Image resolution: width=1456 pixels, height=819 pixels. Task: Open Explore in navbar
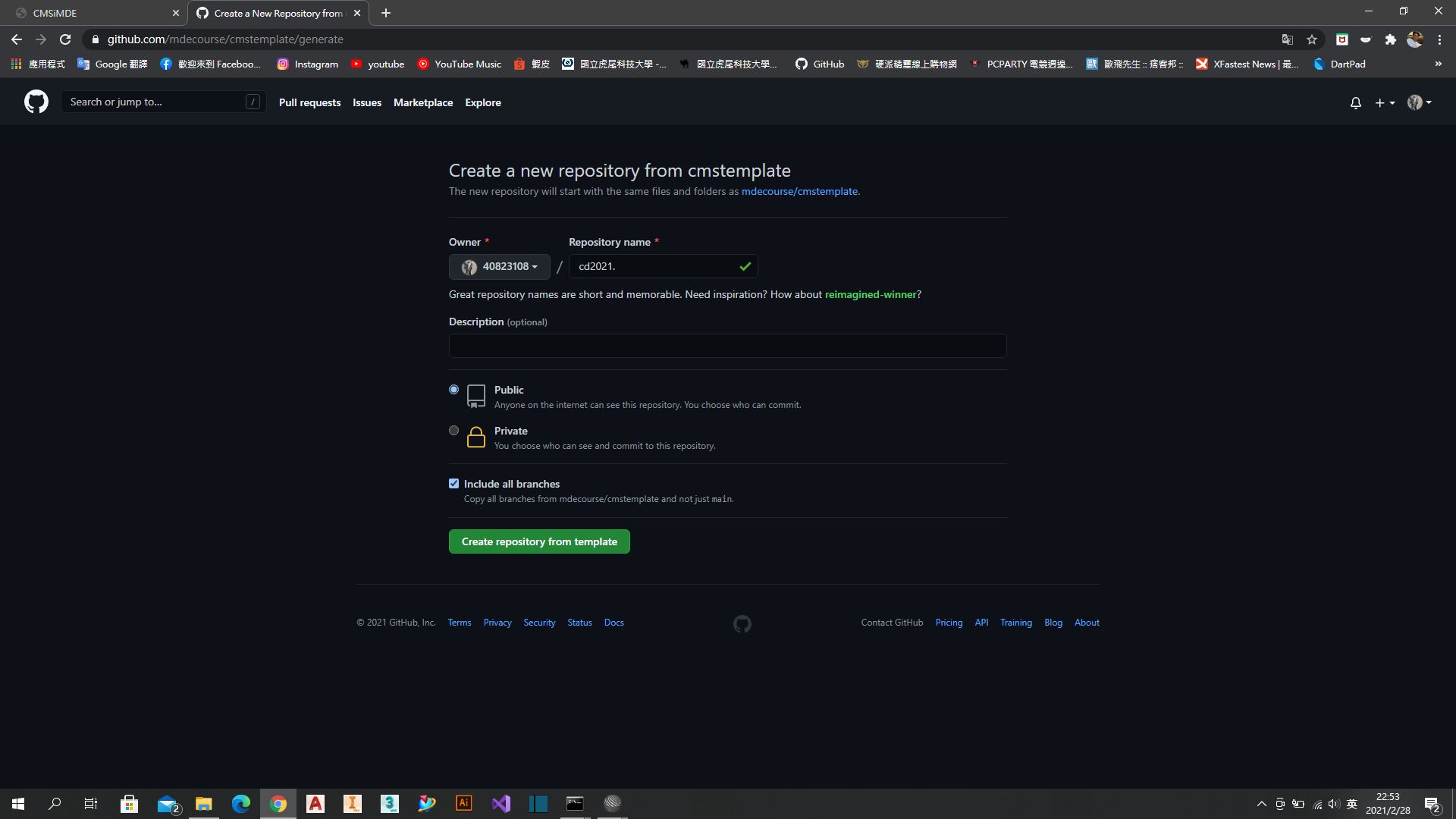point(483,102)
